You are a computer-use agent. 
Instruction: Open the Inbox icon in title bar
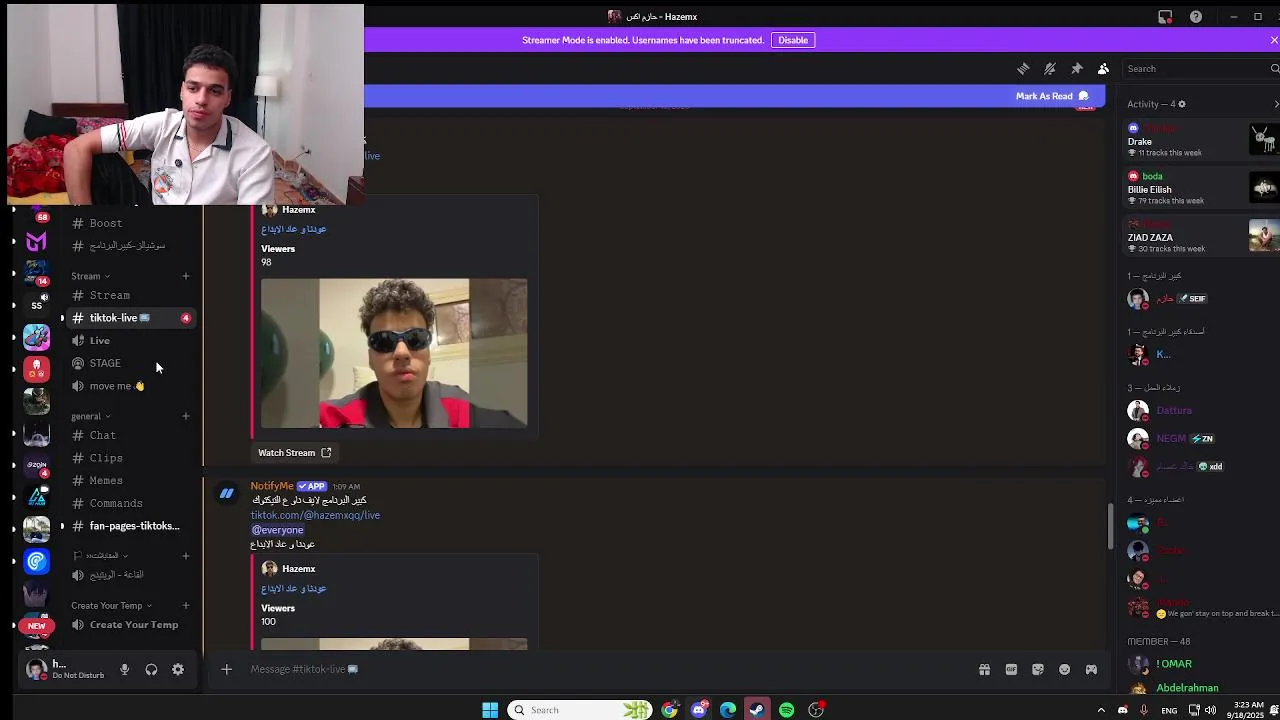click(x=1165, y=17)
